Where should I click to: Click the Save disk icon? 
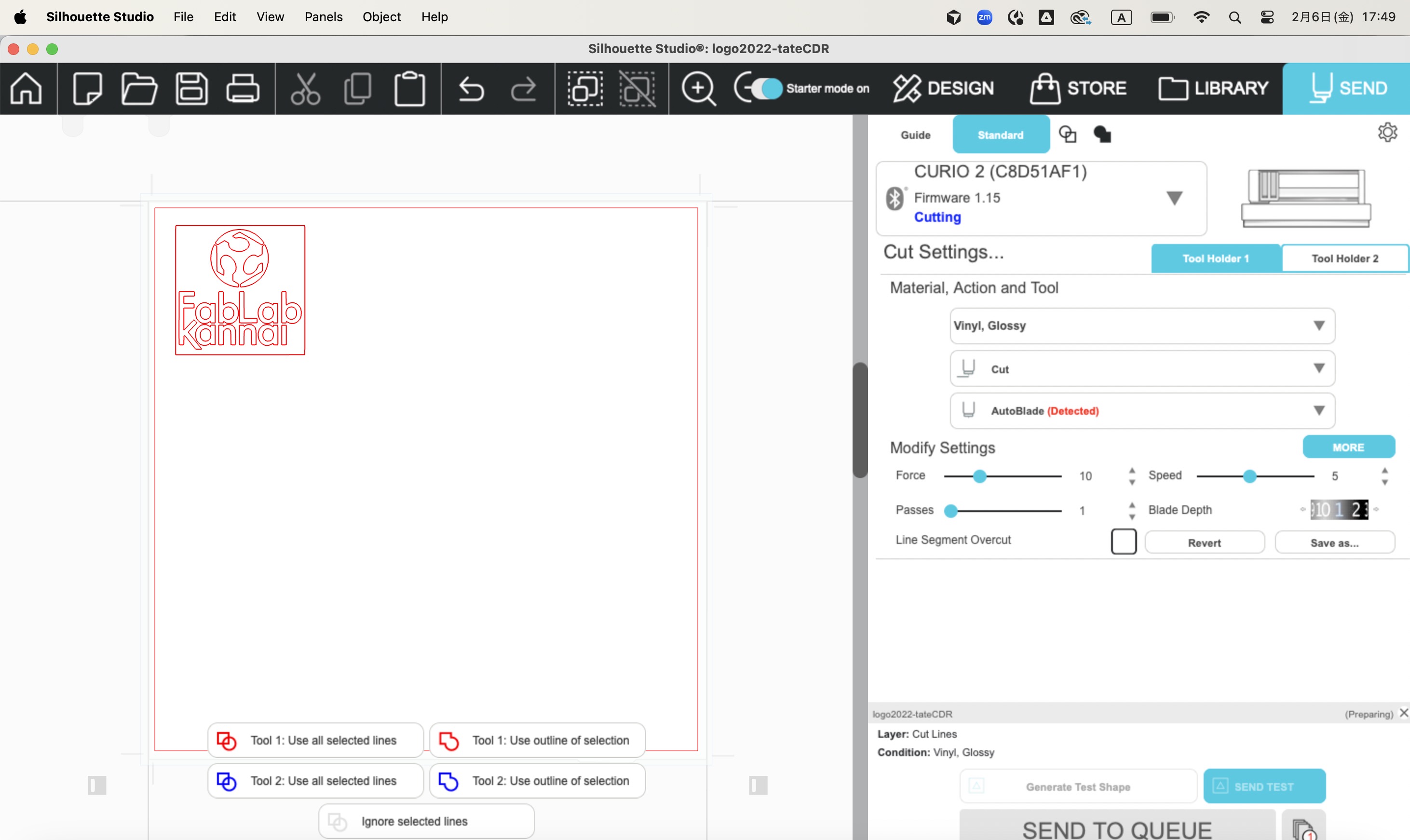pyautogui.click(x=191, y=88)
